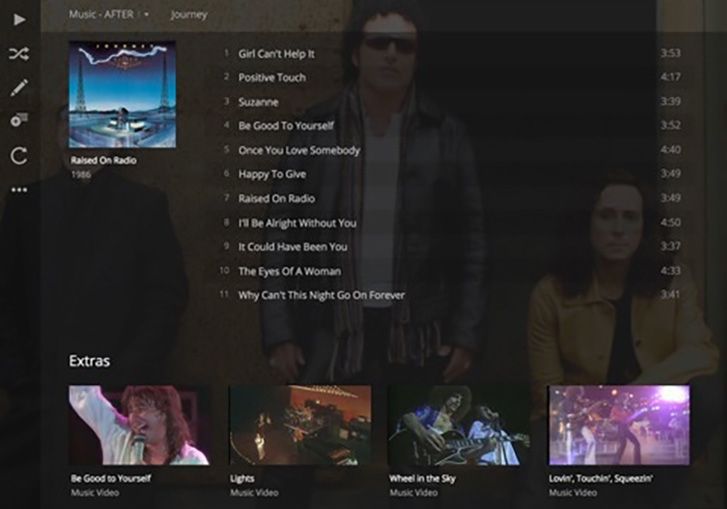The height and width of the screenshot is (509, 727).
Task: Choose the track Once You Love Somebody
Action: coord(299,150)
